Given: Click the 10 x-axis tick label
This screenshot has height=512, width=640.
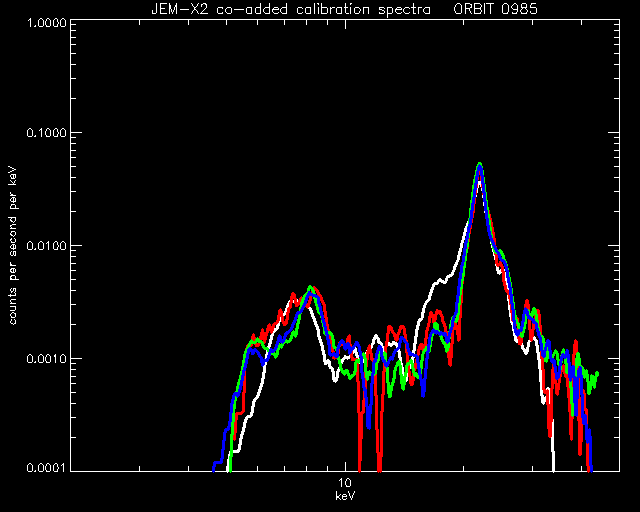Looking at the screenshot, I should (x=345, y=483).
